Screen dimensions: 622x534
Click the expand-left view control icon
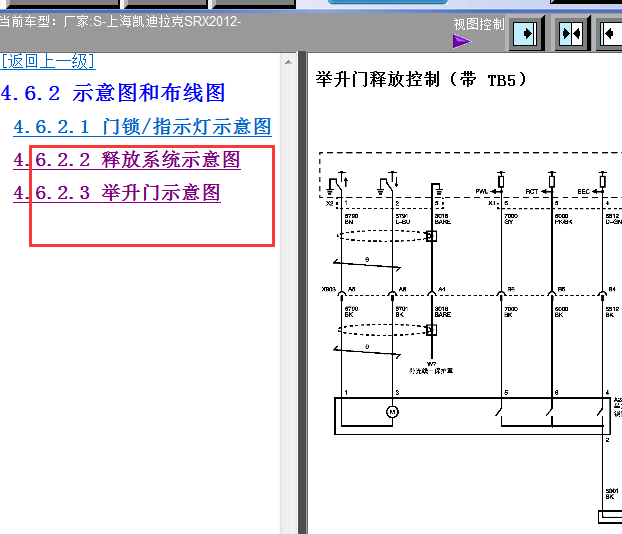(610, 34)
